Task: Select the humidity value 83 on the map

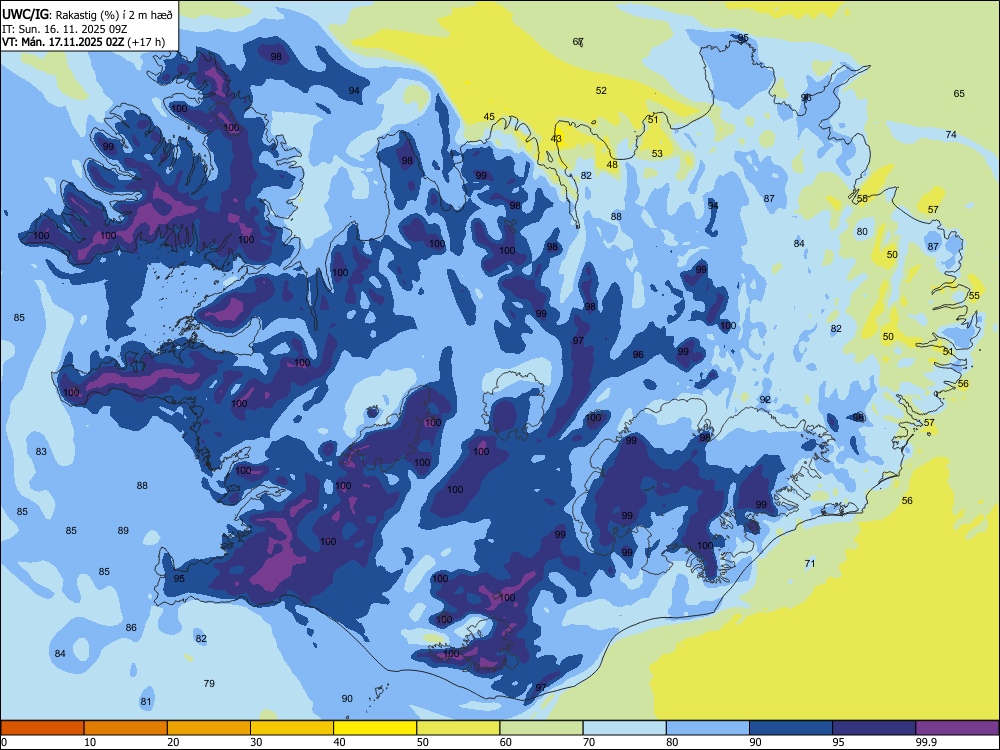Action: (x=41, y=452)
